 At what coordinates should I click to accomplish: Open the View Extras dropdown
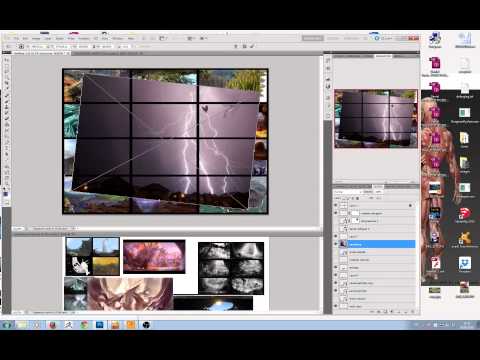click(162, 38)
